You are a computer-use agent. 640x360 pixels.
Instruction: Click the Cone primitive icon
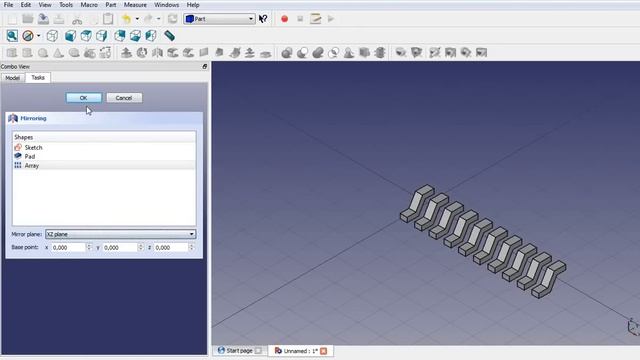(x=58, y=53)
